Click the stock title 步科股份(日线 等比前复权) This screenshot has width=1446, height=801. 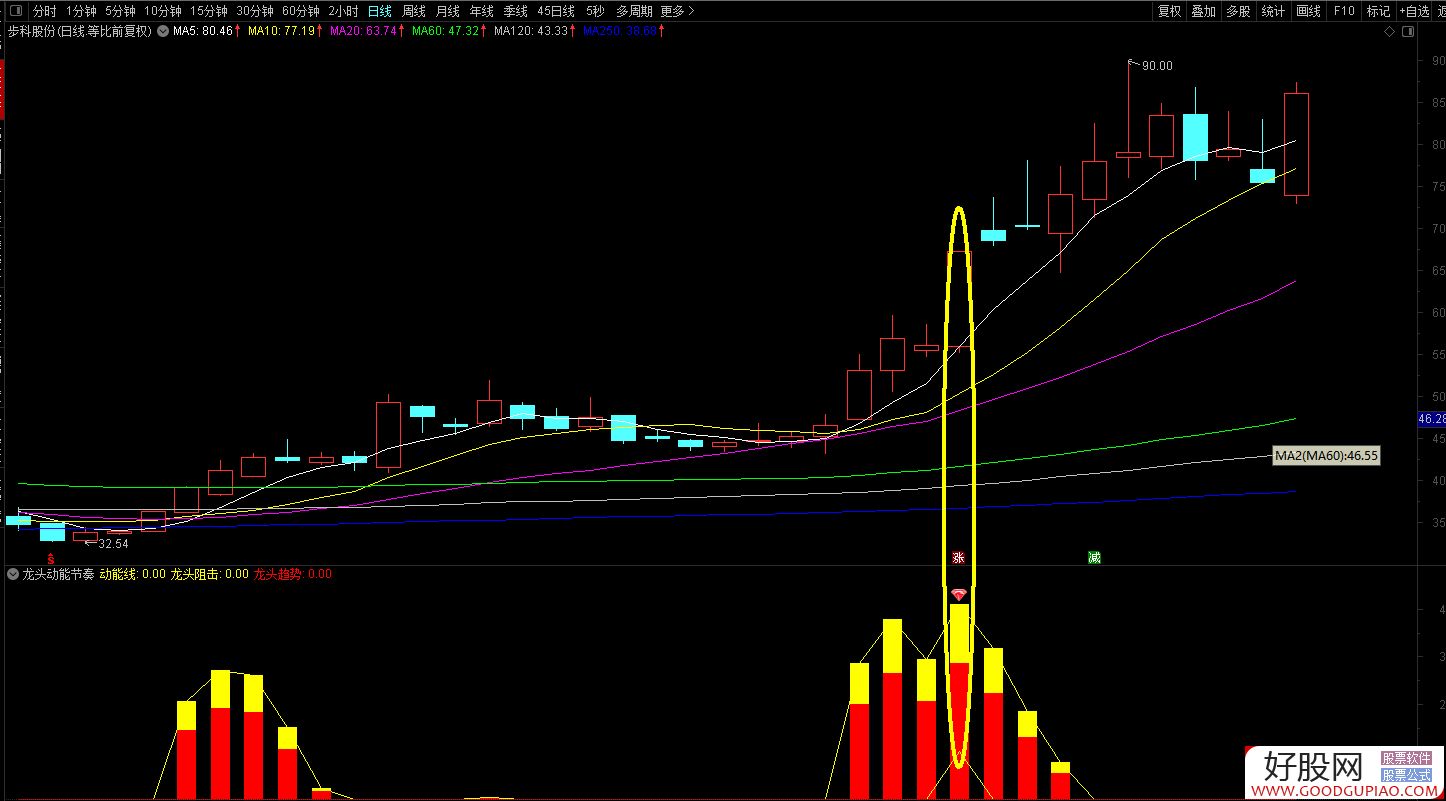[78, 31]
